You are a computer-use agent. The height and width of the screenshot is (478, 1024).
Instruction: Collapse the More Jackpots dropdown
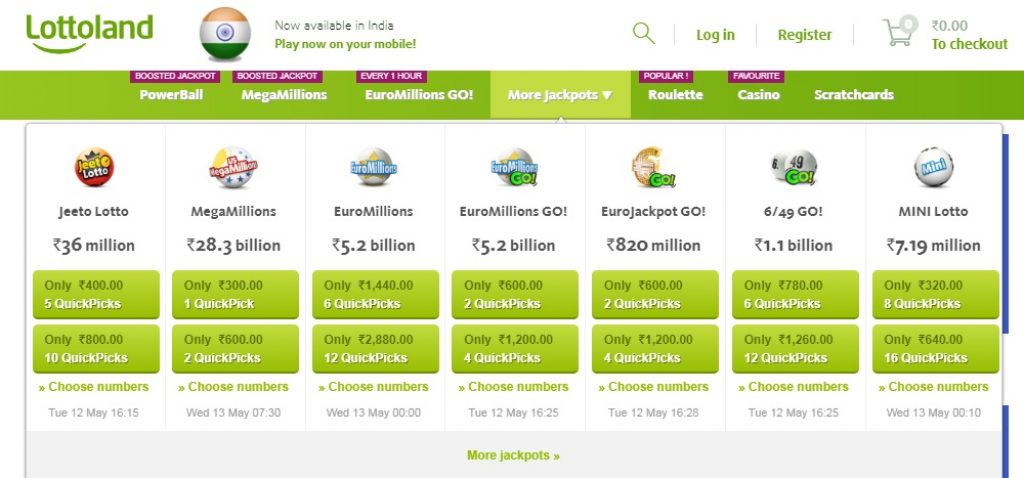[560, 95]
